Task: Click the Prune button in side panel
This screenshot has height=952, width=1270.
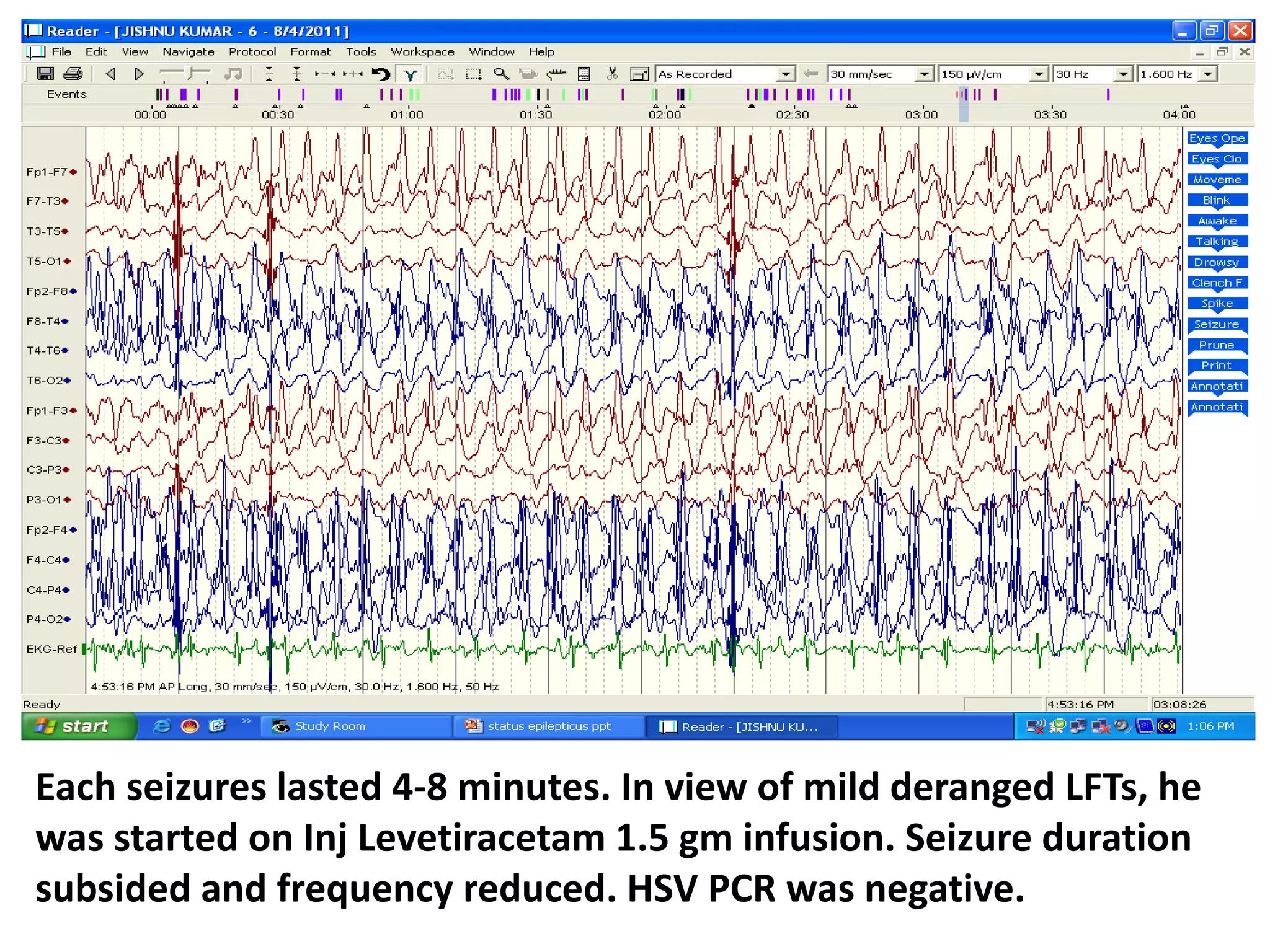Action: coord(1217,345)
